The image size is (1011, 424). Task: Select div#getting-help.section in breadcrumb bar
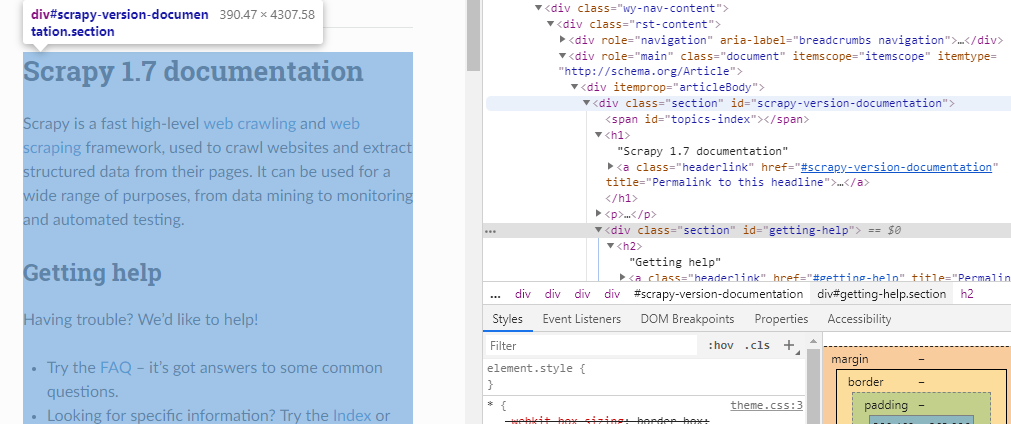(x=881, y=294)
